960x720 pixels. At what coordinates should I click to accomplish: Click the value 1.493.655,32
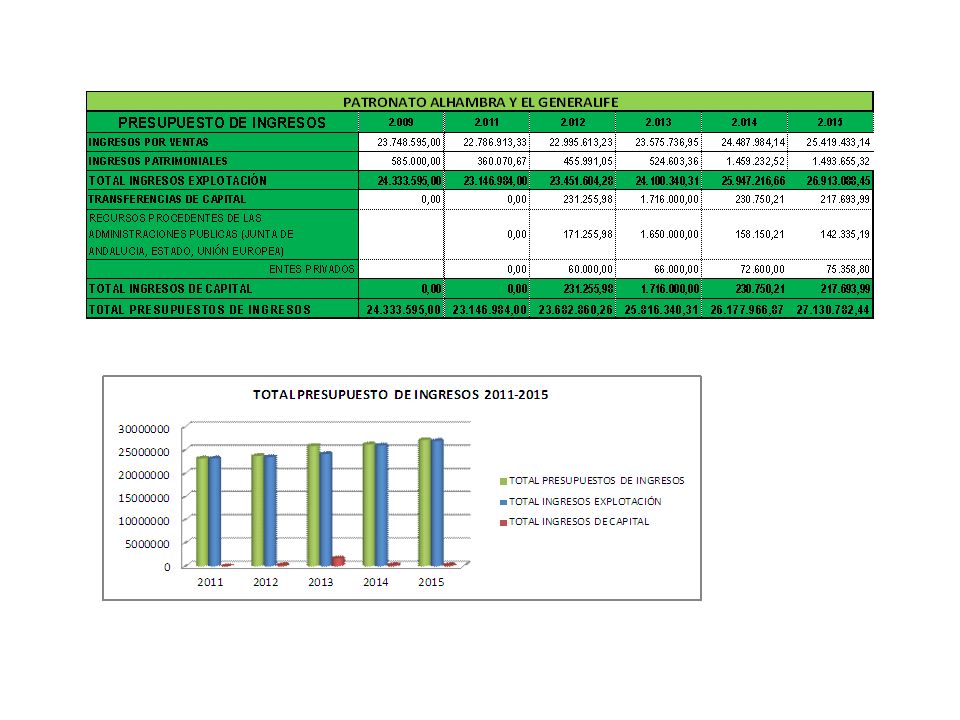point(841,161)
